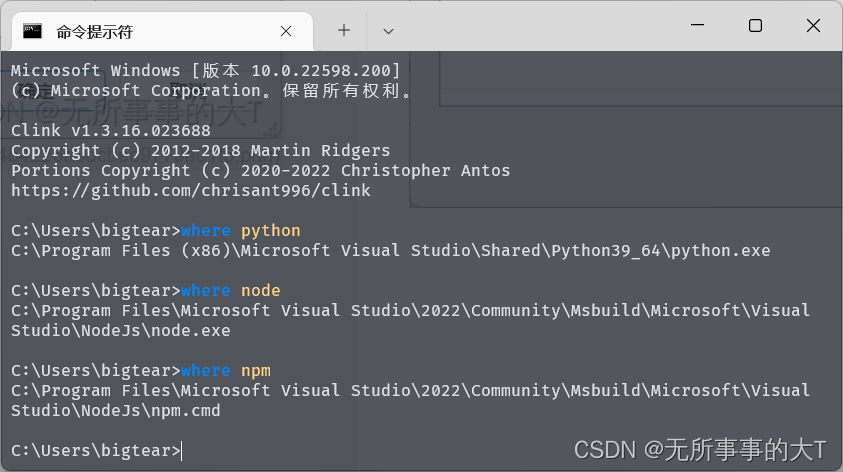Minimize the terminal window
The width and height of the screenshot is (843, 472).
(697, 25)
